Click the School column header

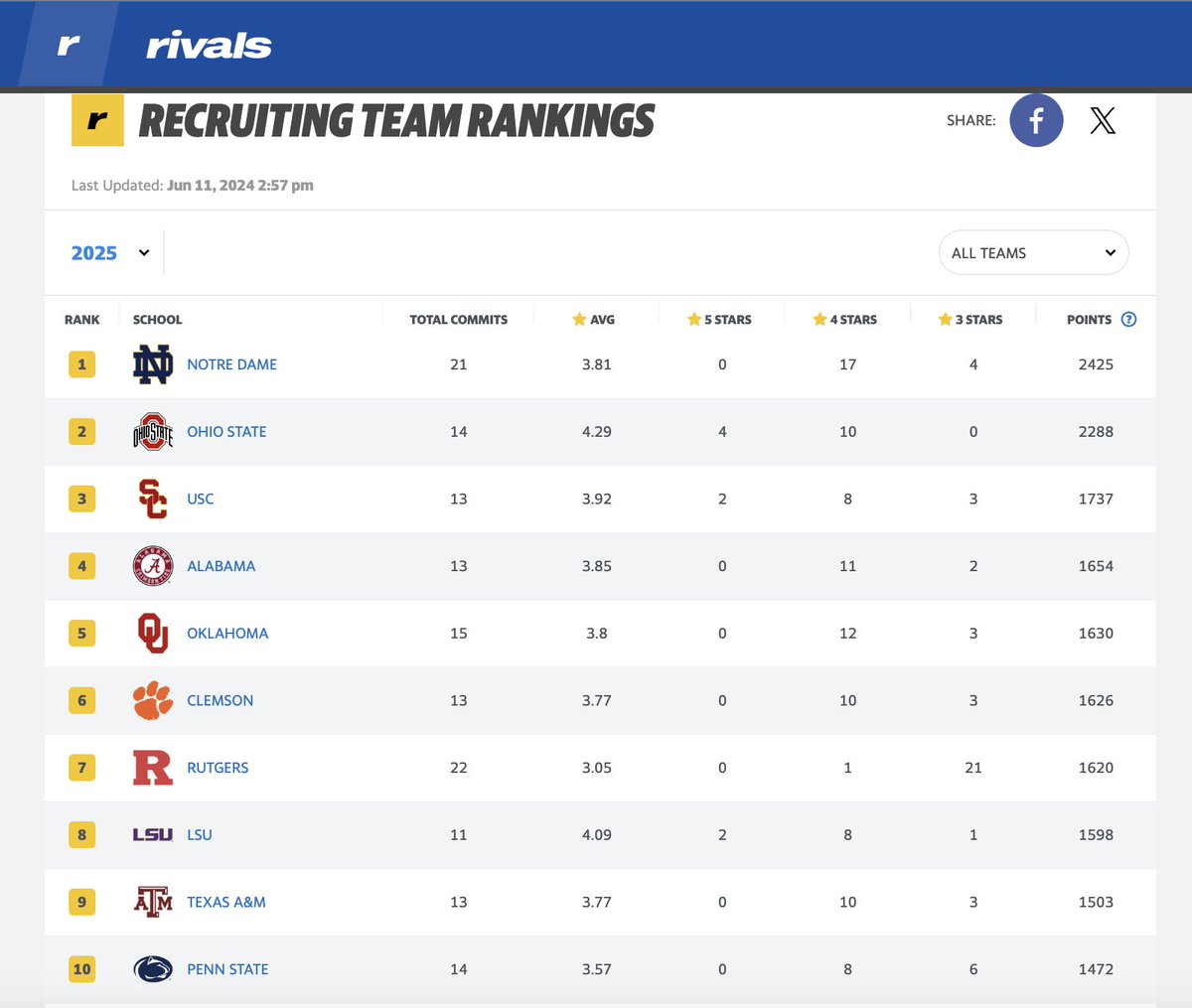[x=158, y=320]
